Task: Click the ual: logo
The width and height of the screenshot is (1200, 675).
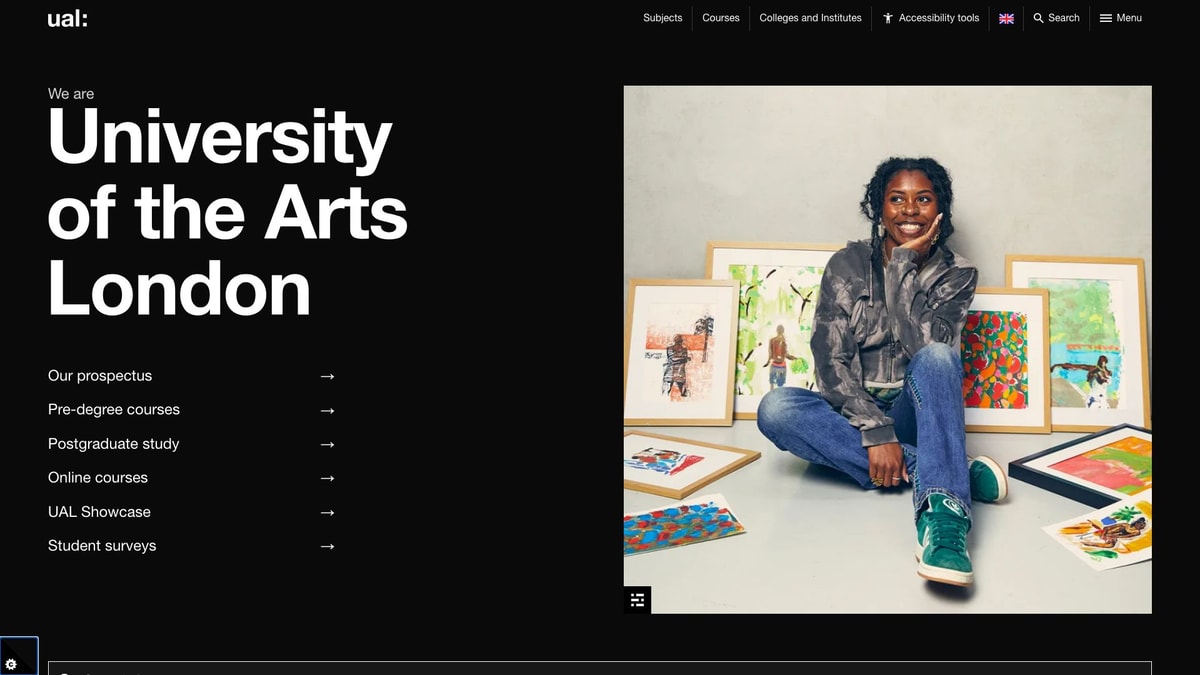Action: 67,18
